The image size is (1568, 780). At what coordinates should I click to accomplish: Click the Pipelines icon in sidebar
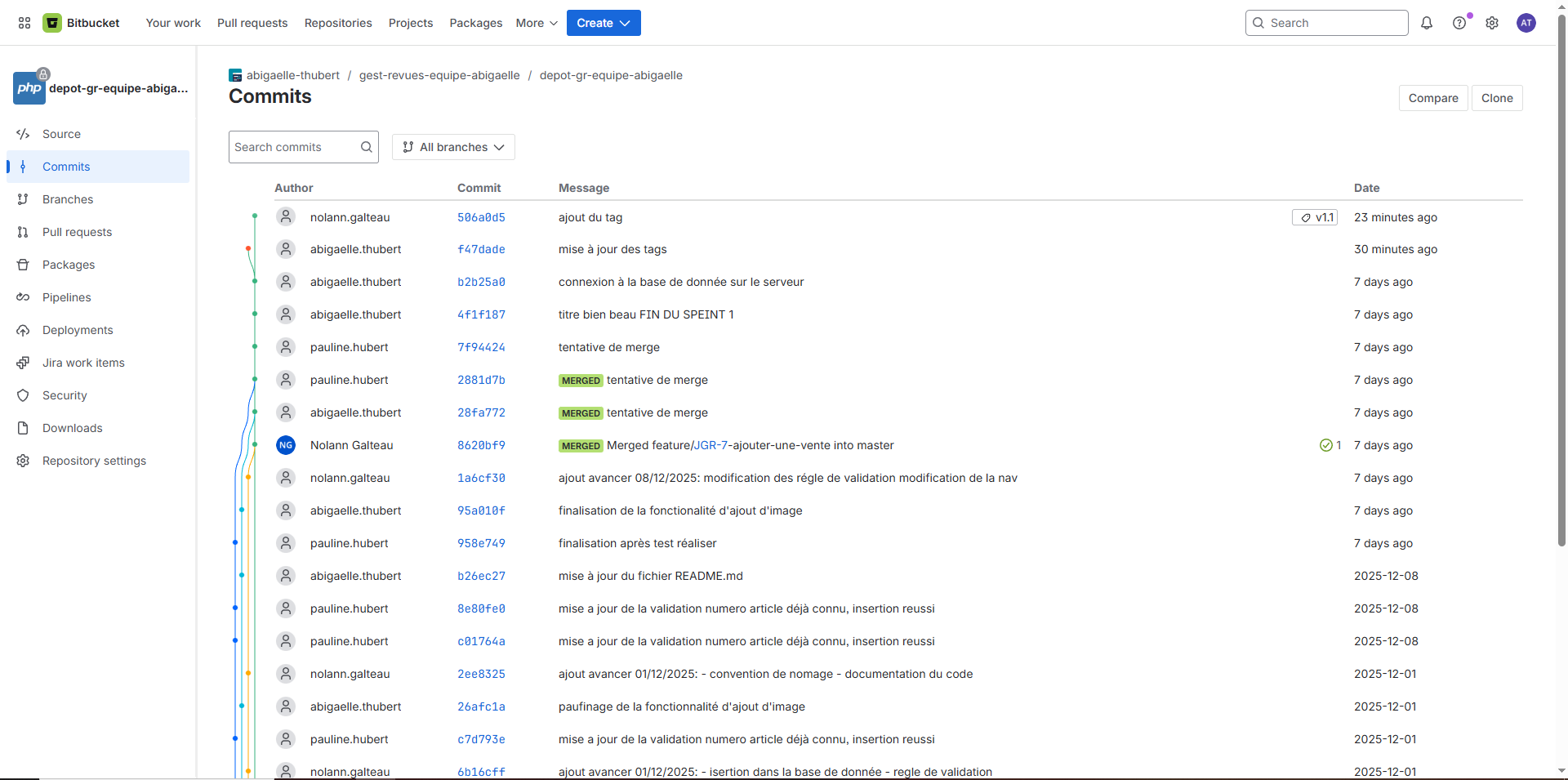pyautogui.click(x=23, y=297)
